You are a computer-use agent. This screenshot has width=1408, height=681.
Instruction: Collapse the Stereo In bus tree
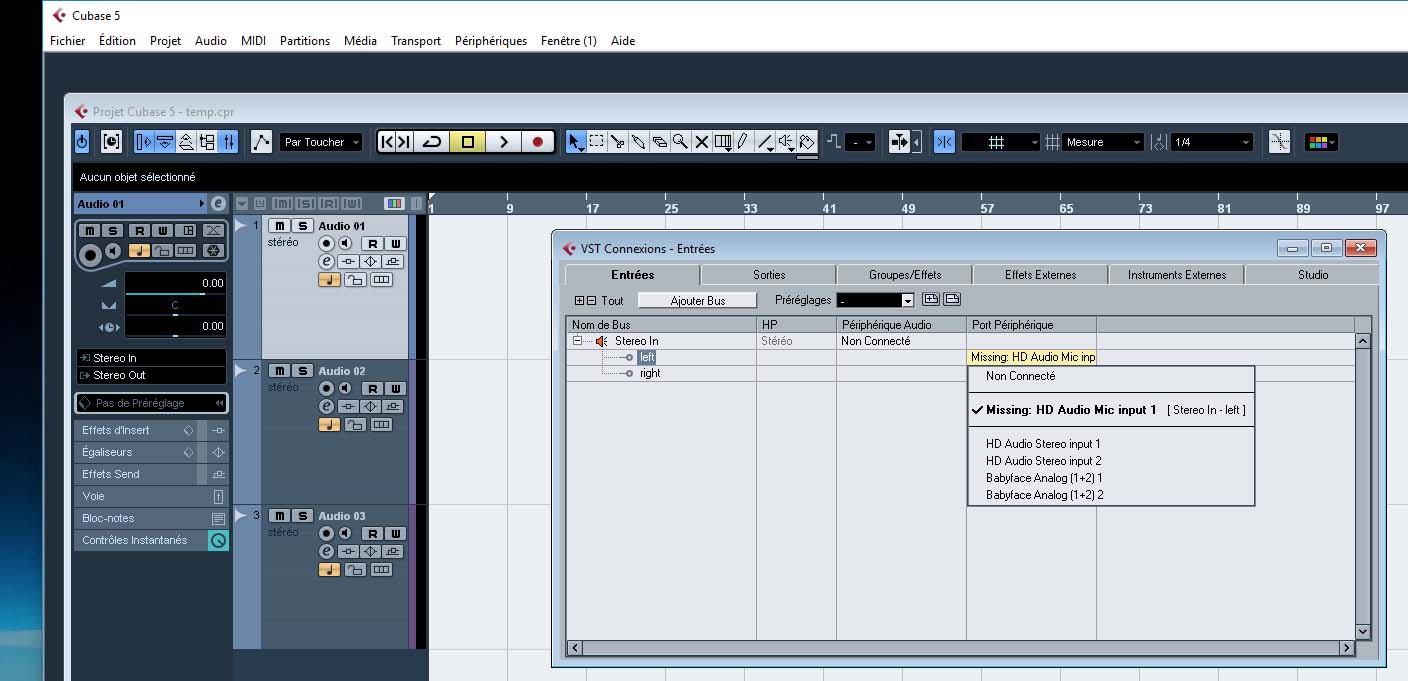tap(578, 341)
